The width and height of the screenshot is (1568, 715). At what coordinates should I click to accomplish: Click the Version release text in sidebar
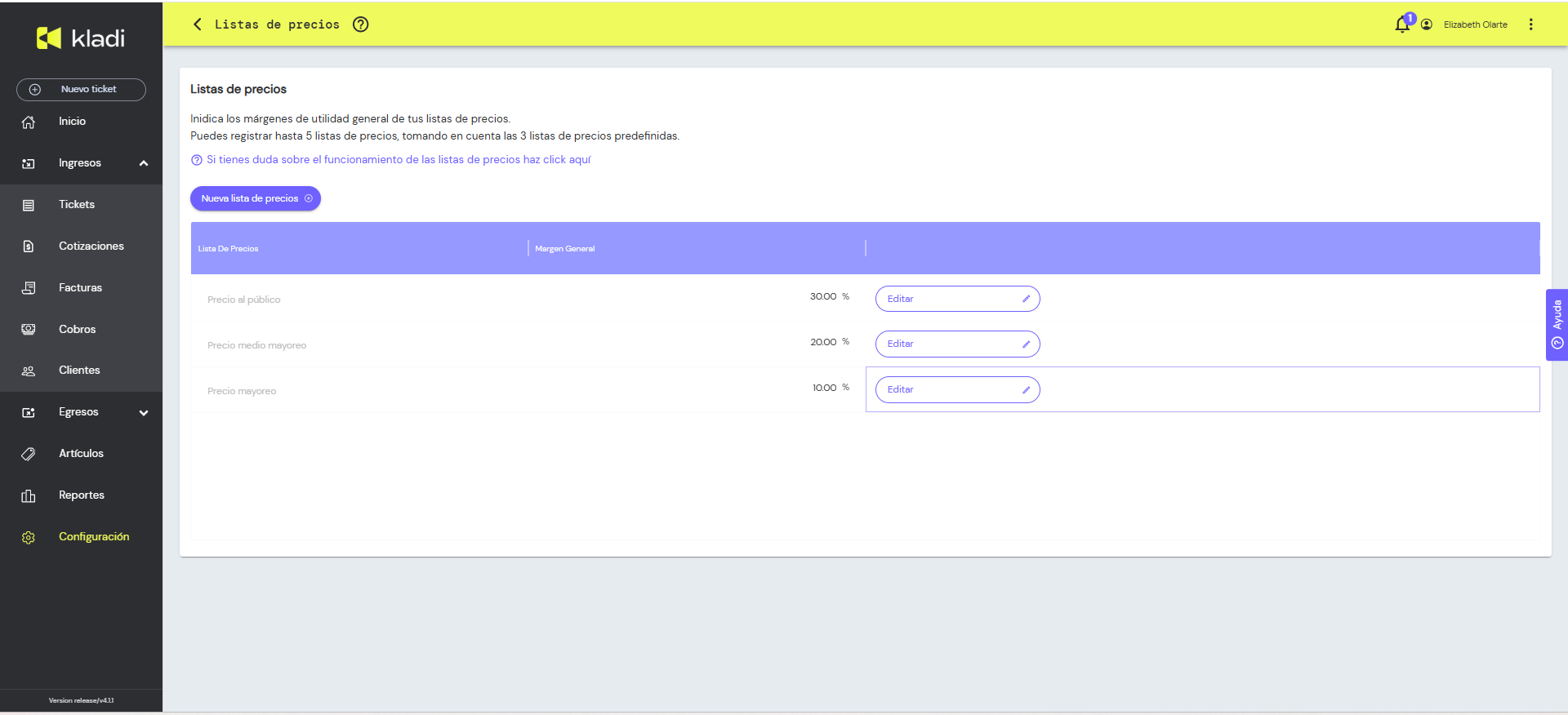pyautogui.click(x=81, y=701)
